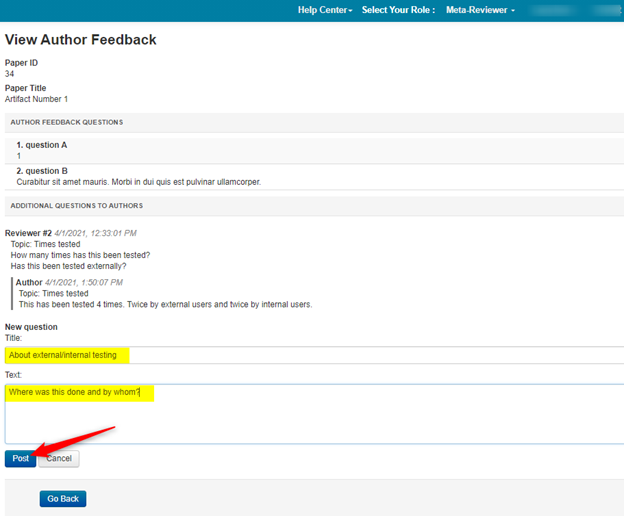This screenshot has height=516, width=624.
Task: Click 'How many times has this been tested?'
Action: (x=80, y=255)
